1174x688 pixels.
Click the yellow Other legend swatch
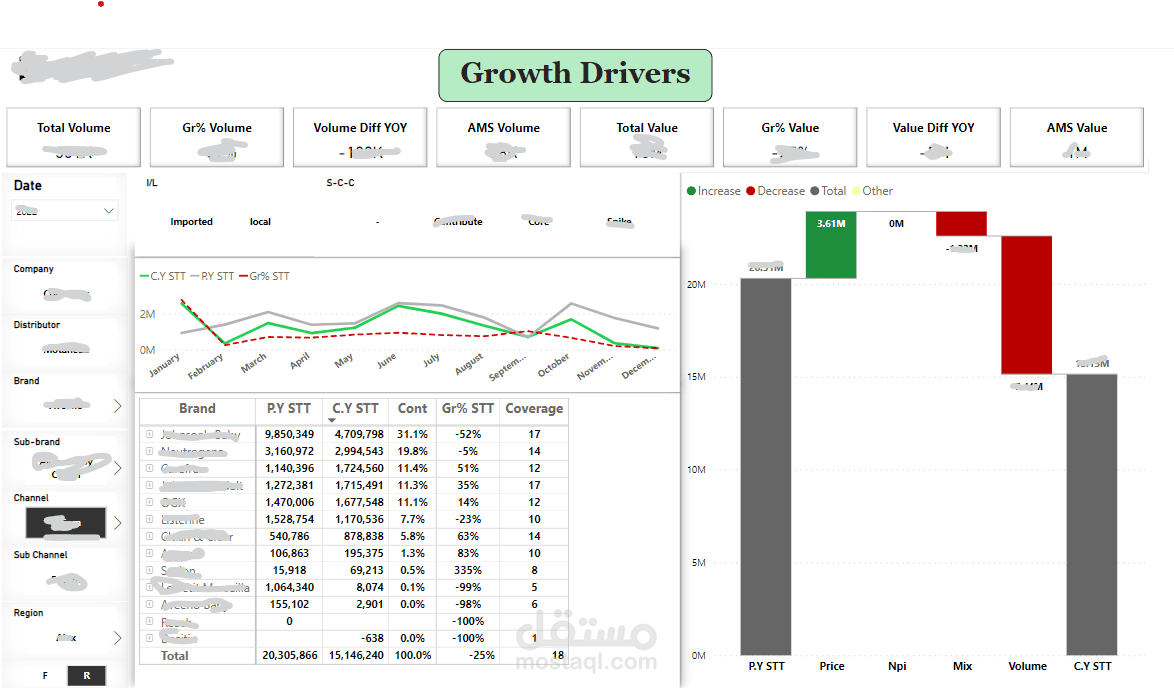[855, 190]
